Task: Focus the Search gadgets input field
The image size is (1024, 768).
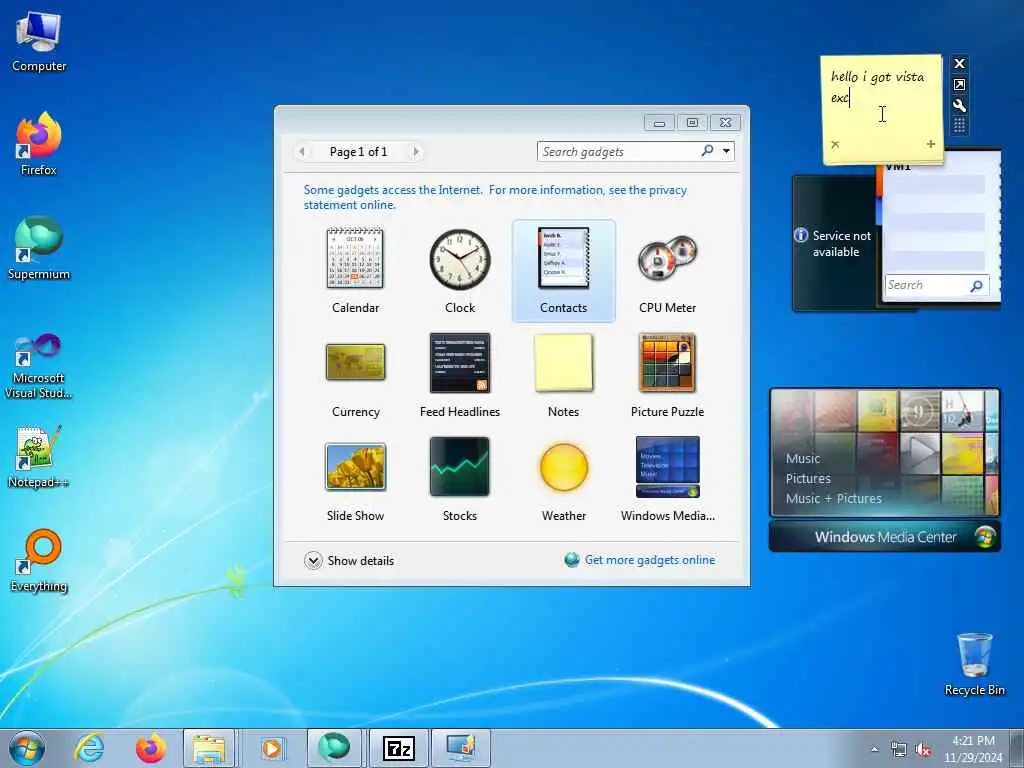Action: click(619, 152)
